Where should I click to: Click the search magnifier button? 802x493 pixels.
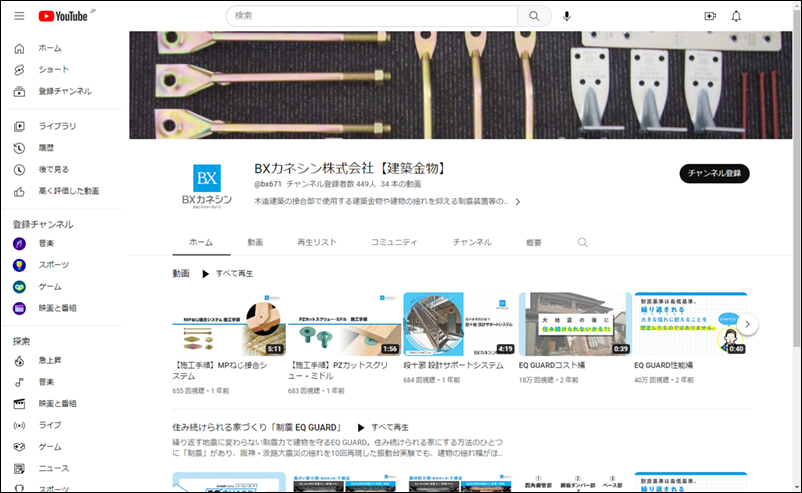point(534,16)
